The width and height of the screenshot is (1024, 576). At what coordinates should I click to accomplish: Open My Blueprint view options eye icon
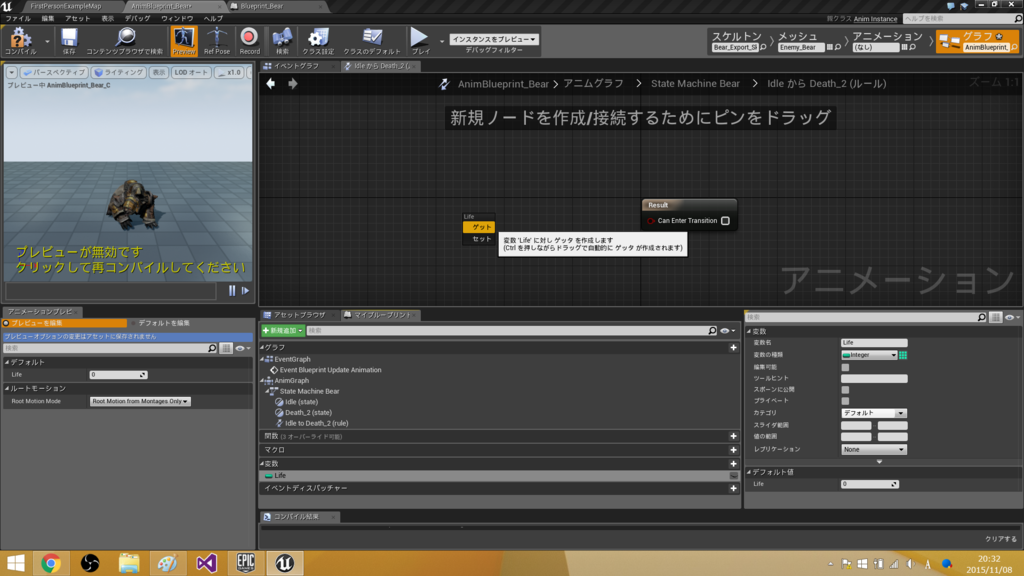click(727, 331)
